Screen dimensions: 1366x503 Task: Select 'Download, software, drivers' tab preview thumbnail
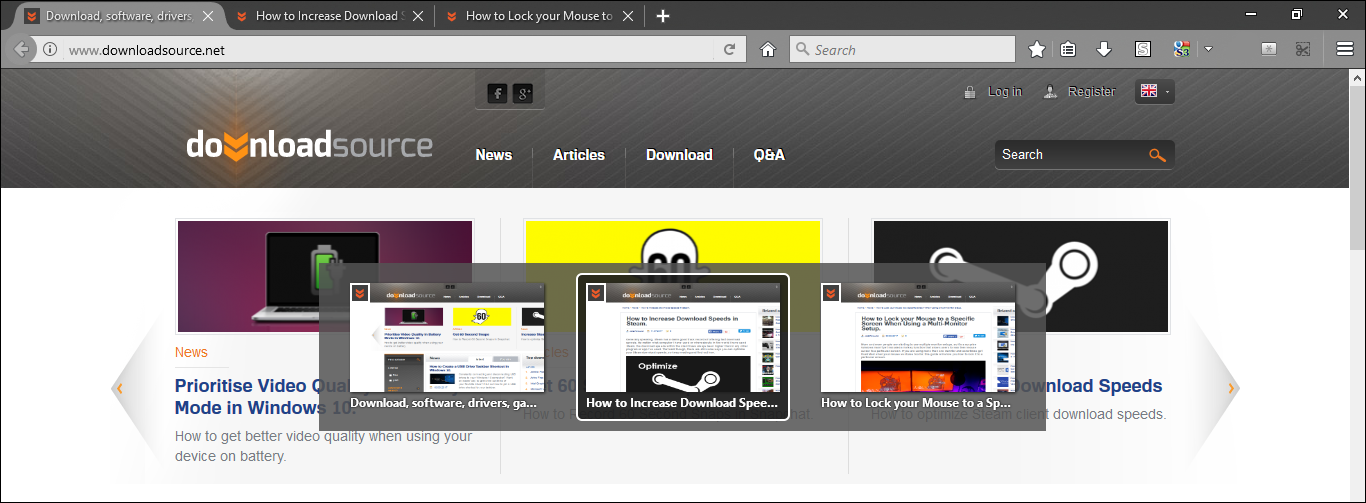coord(447,347)
